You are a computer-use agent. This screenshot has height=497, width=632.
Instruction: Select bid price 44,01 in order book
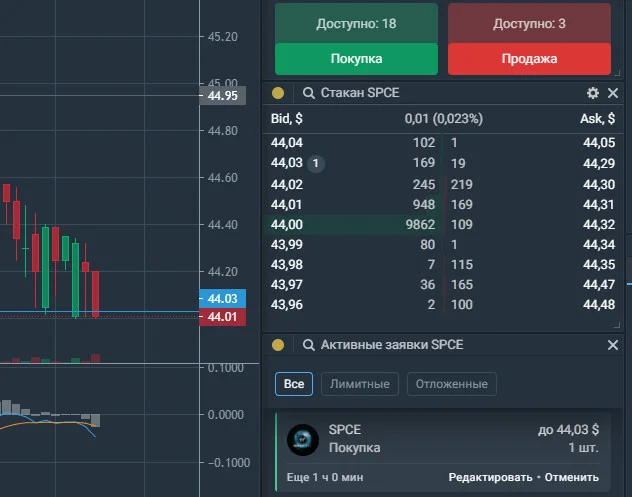coord(287,205)
